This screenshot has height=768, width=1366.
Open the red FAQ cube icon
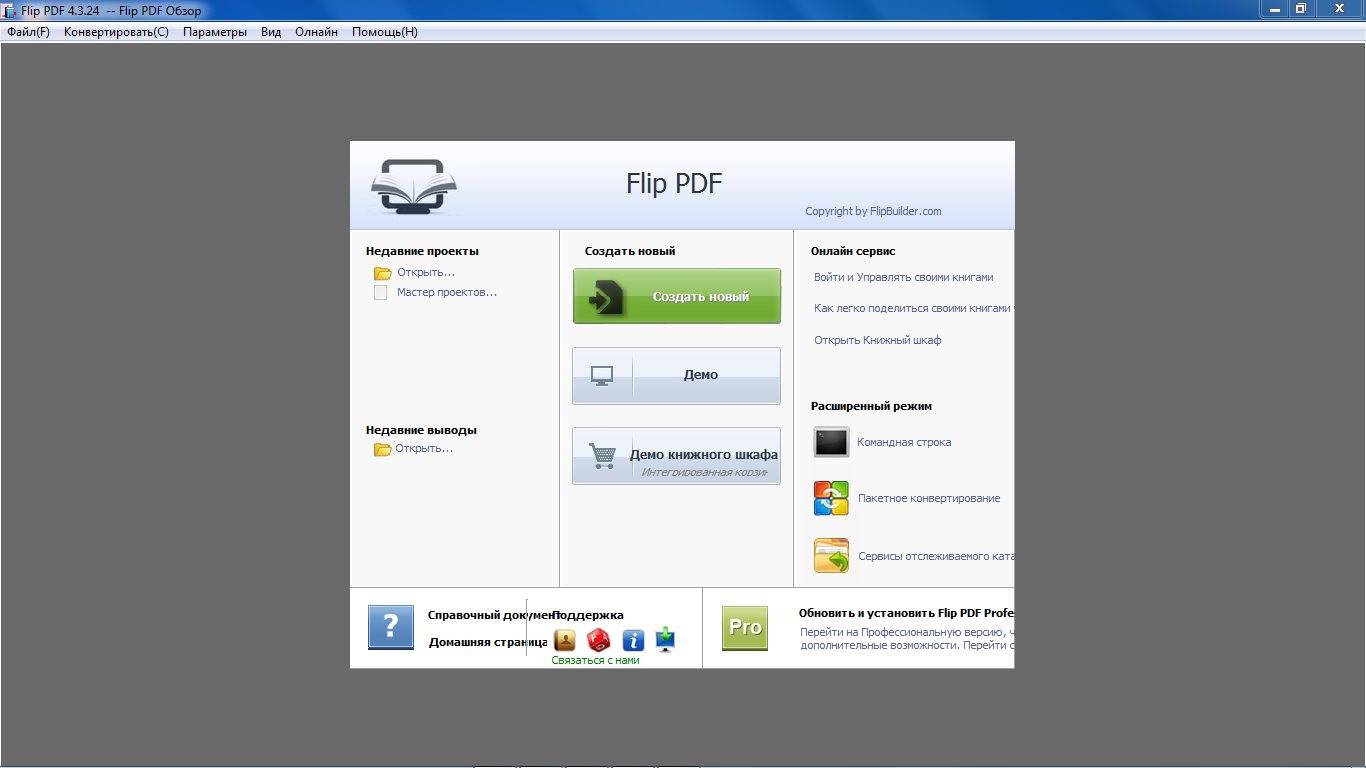598,640
